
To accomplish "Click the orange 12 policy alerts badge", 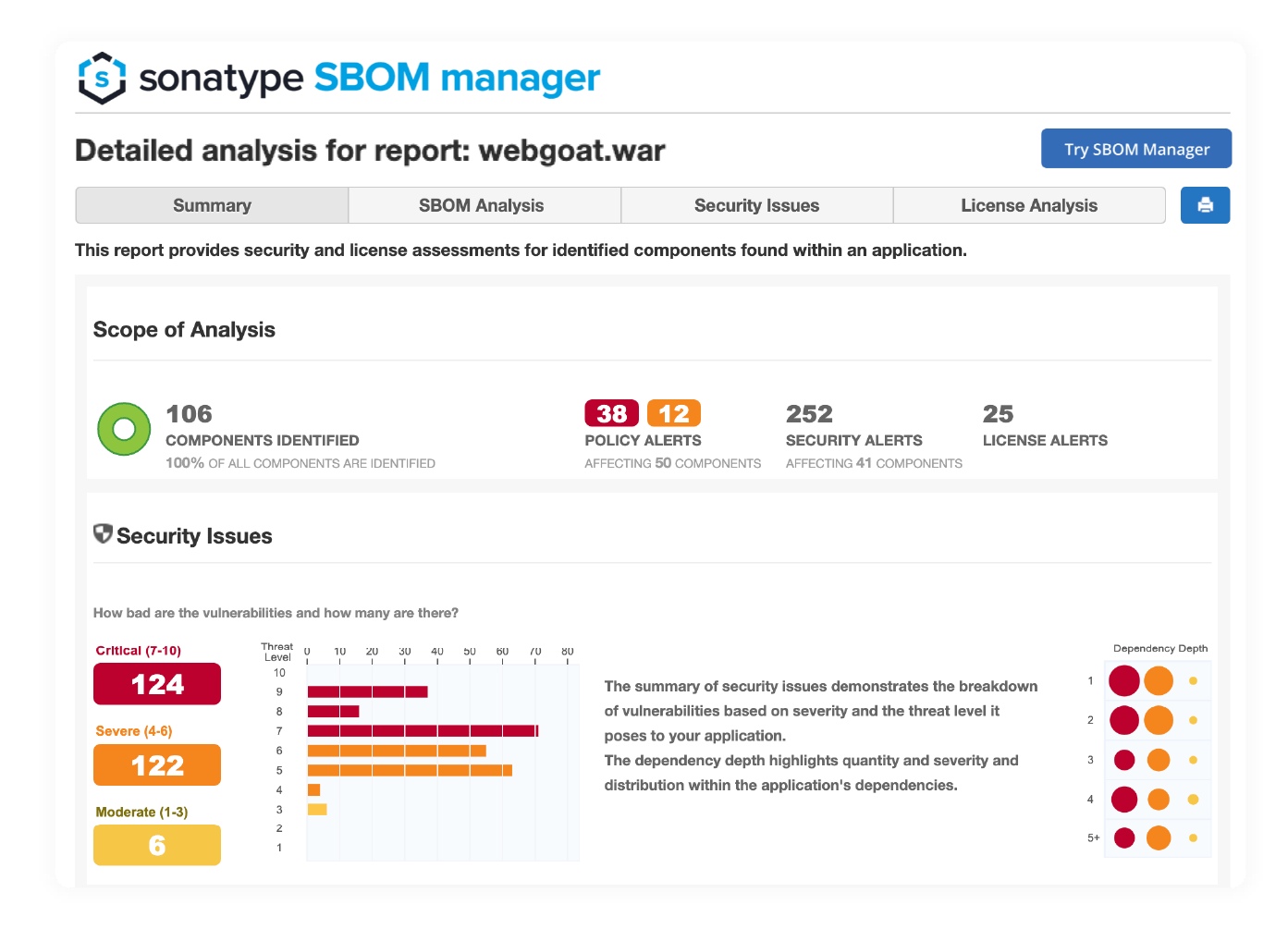I will tap(674, 413).
